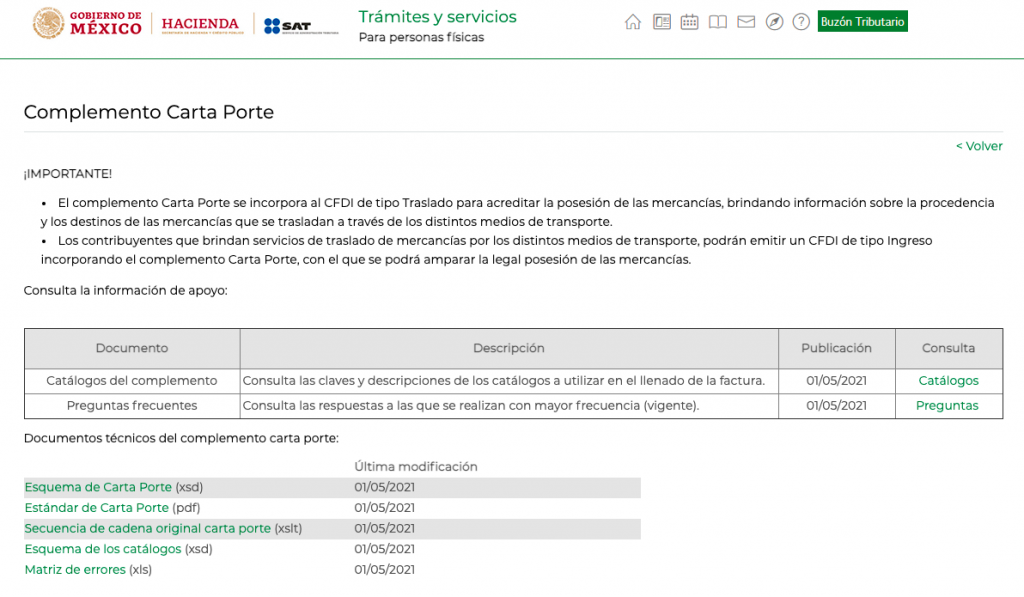Click the Catálogos del complemento cell

[x=132, y=381]
